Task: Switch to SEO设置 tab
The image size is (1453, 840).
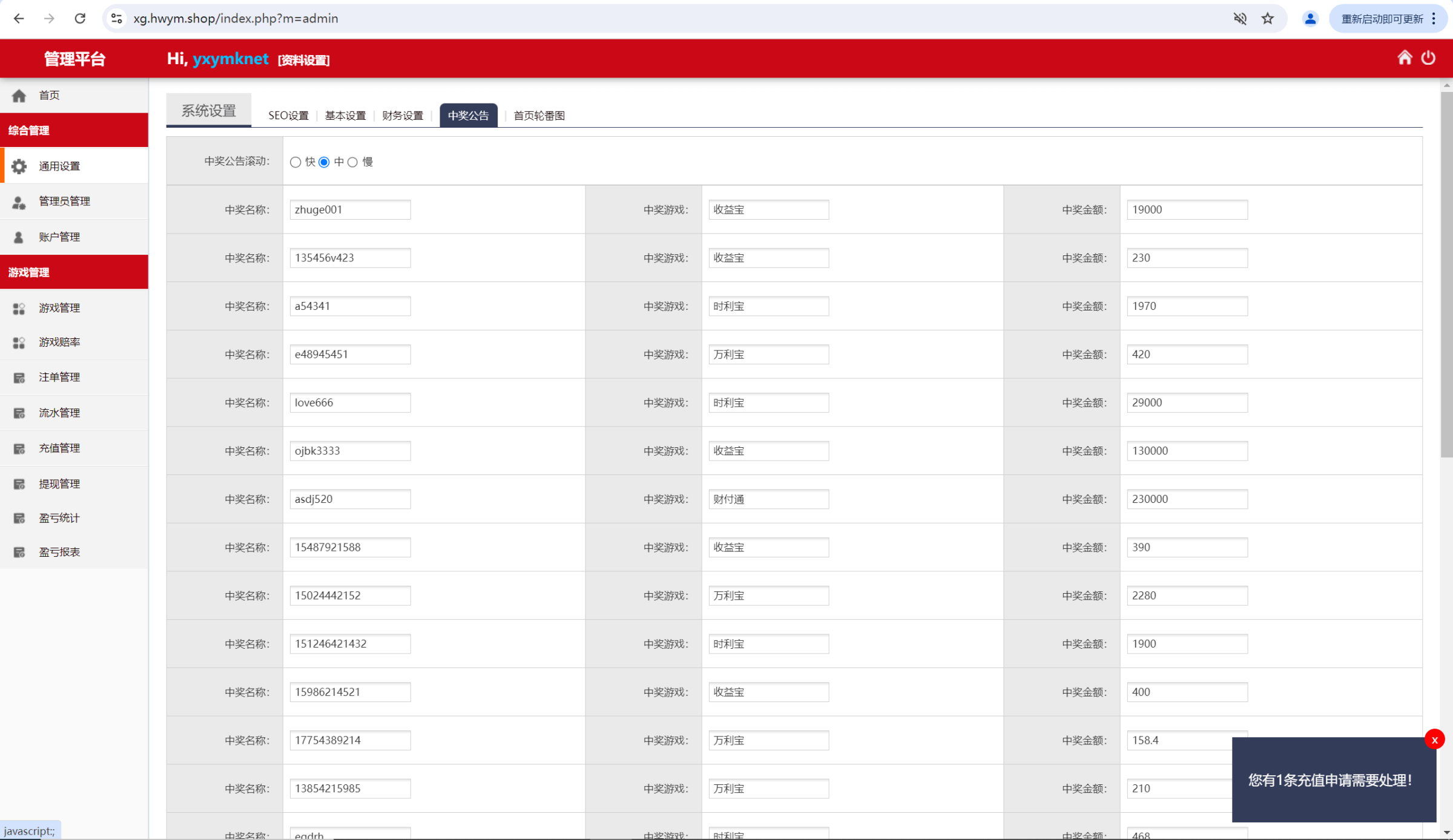Action: 288,116
